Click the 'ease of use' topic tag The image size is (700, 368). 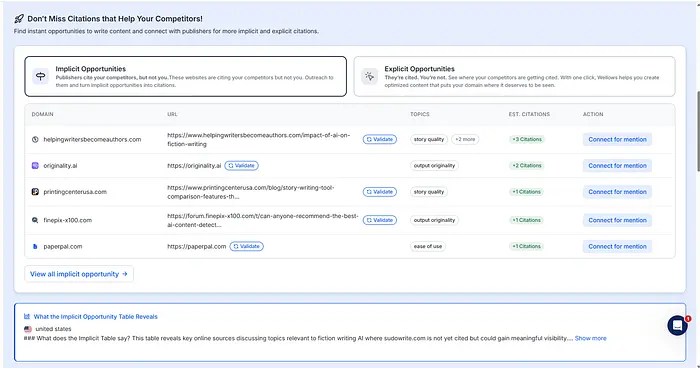pos(428,247)
